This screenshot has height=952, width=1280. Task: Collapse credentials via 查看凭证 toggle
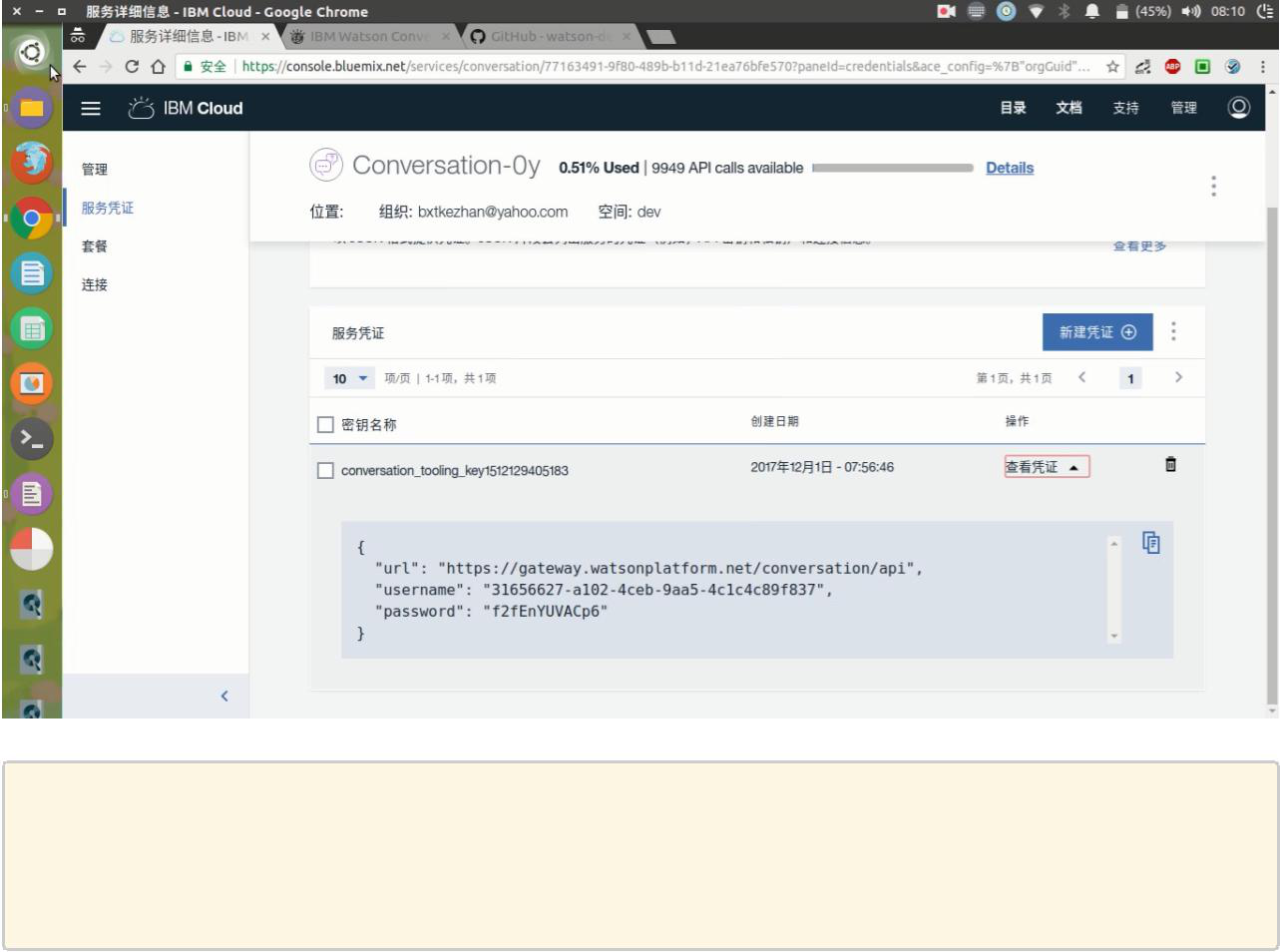point(1047,467)
